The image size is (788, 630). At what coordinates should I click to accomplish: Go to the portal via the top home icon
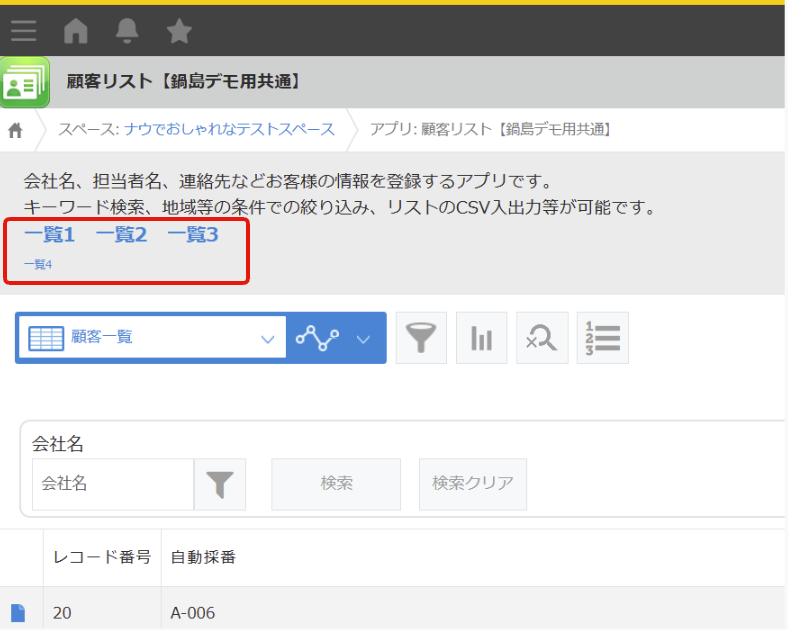76,32
